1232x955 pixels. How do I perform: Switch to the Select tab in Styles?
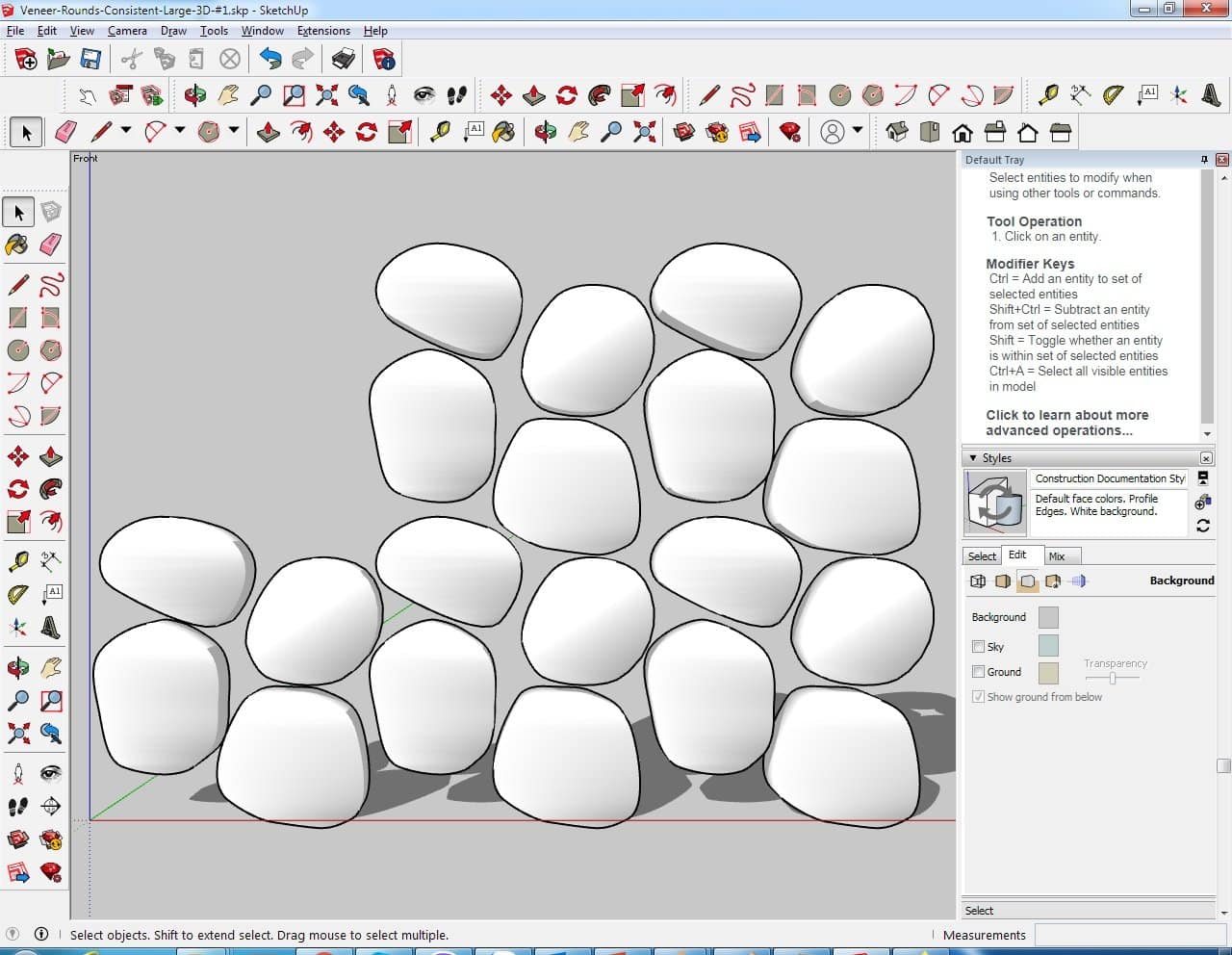[982, 556]
